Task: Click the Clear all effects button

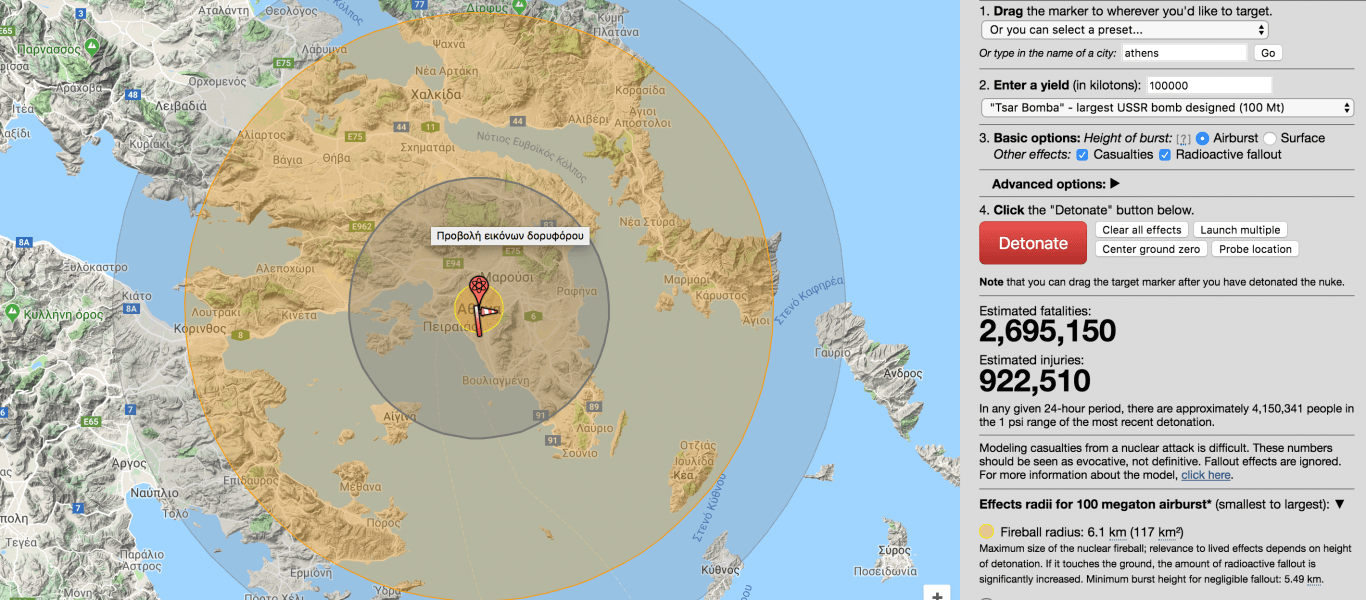Action: [1141, 230]
